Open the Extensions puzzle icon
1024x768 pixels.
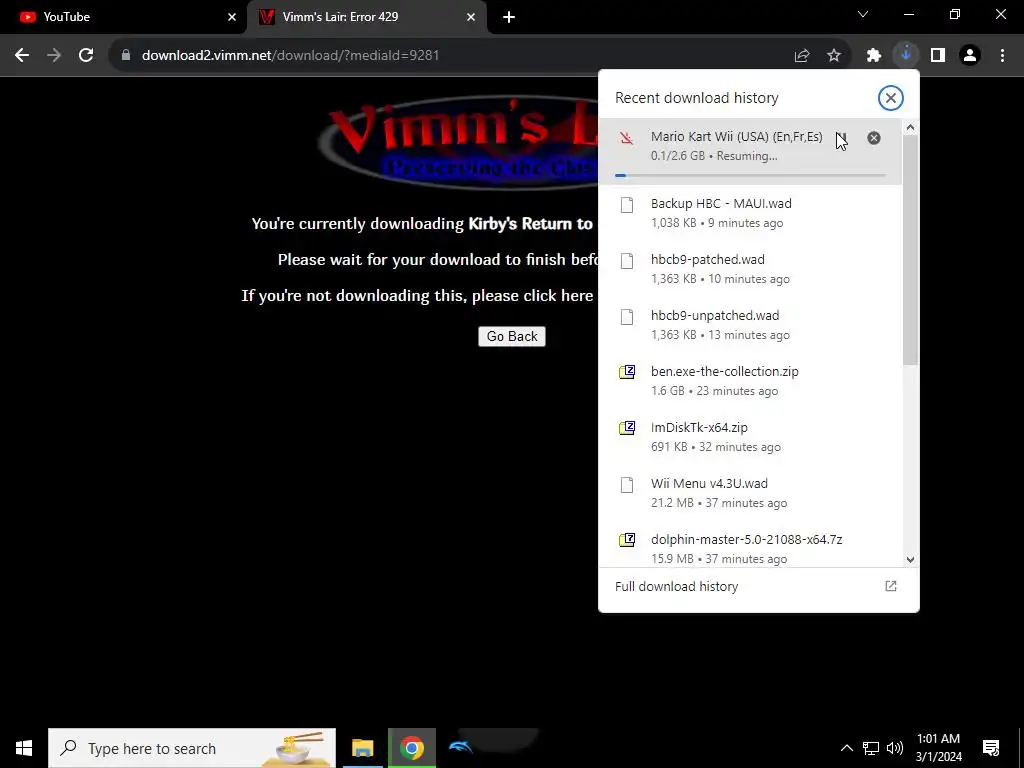click(x=874, y=56)
